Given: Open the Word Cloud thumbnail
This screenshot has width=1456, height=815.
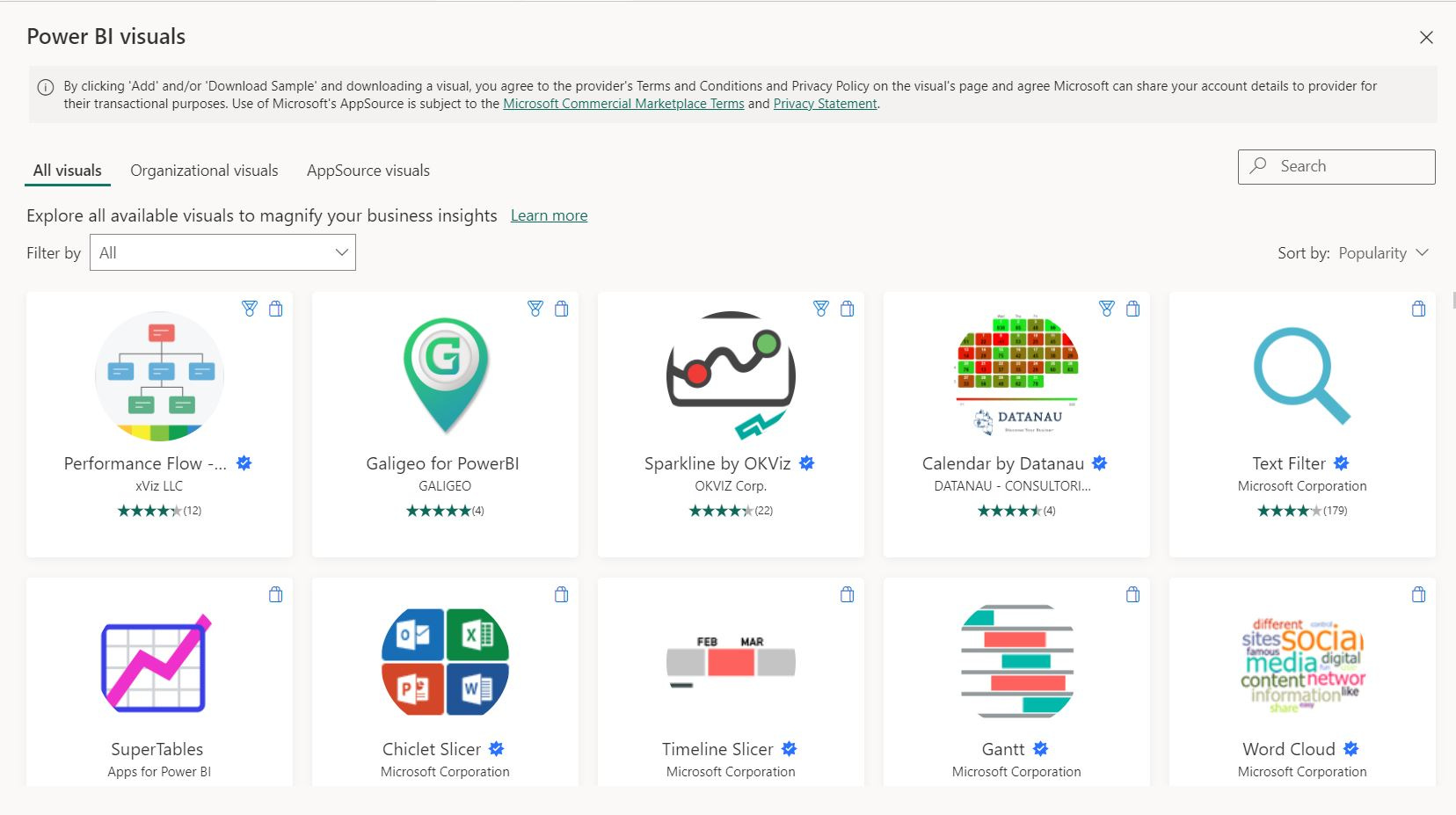Looking at the screenshot, I should coord(1302,665).
